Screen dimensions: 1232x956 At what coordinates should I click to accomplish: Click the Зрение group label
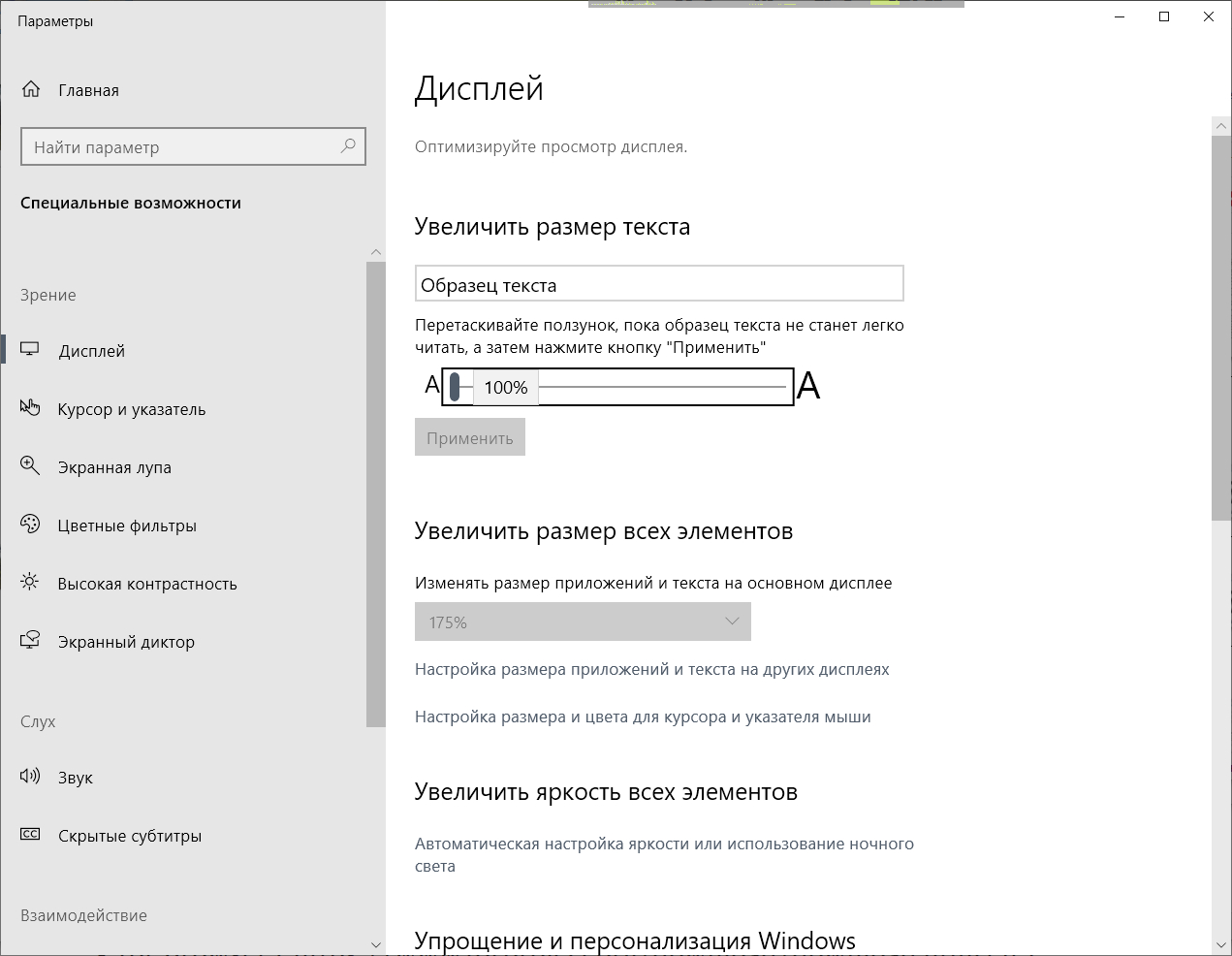pyautogui.click(x=48, y=295)
